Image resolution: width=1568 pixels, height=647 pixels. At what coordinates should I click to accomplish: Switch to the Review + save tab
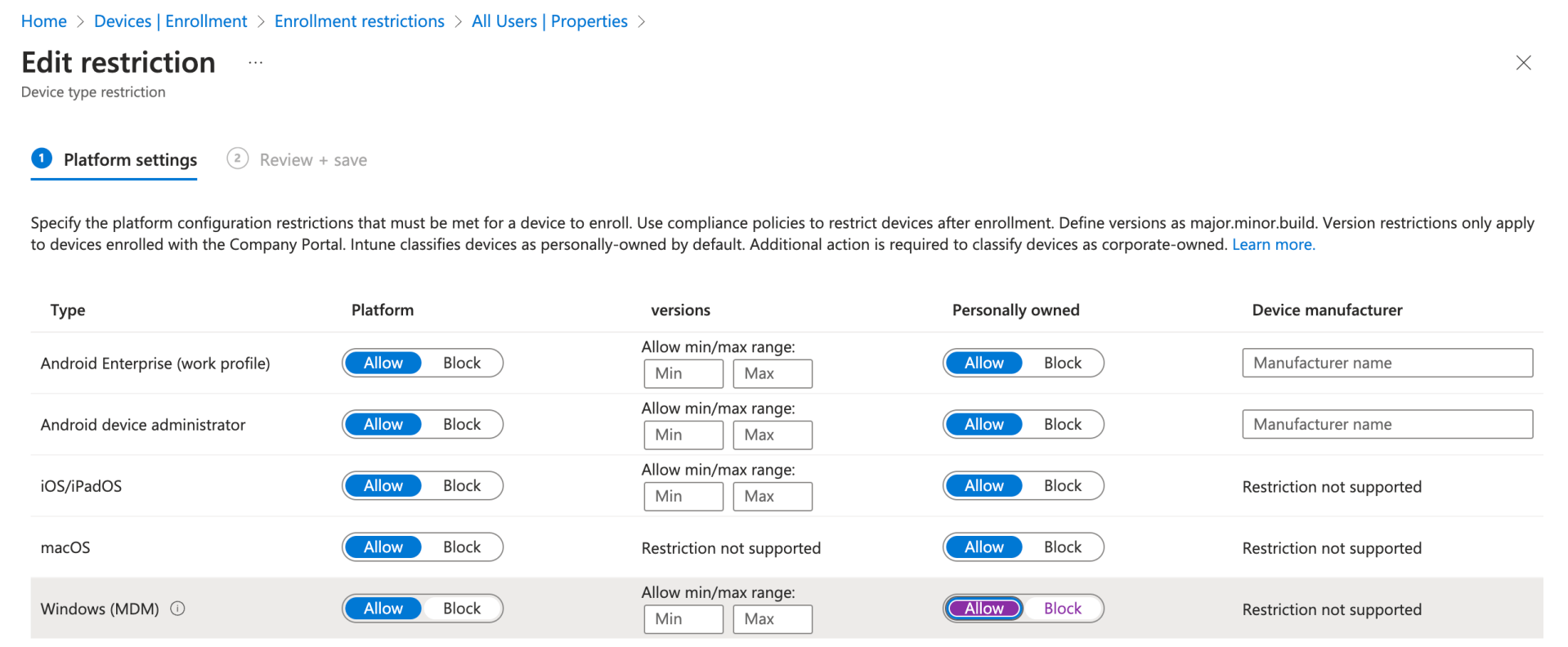[x=312, y=159]
